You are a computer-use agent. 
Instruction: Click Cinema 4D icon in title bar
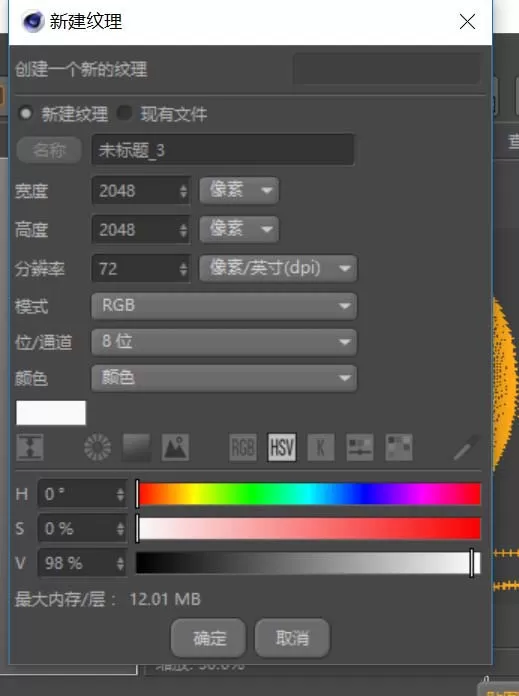32,21
